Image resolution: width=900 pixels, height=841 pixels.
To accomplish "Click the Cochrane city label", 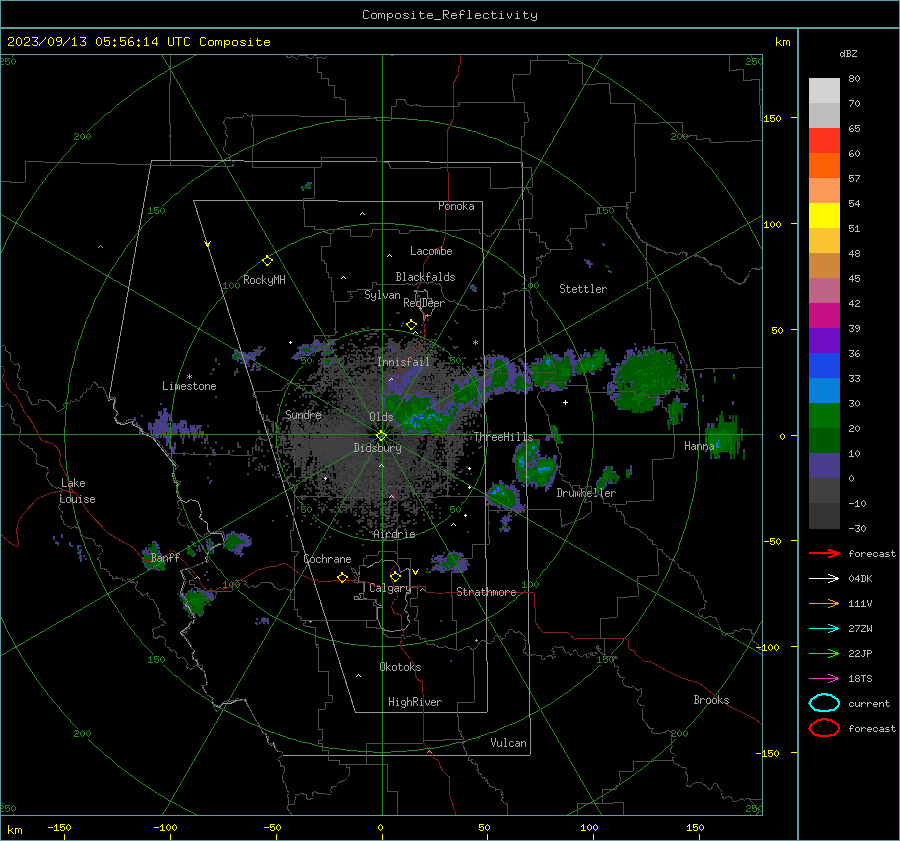I will coord(327,559).
